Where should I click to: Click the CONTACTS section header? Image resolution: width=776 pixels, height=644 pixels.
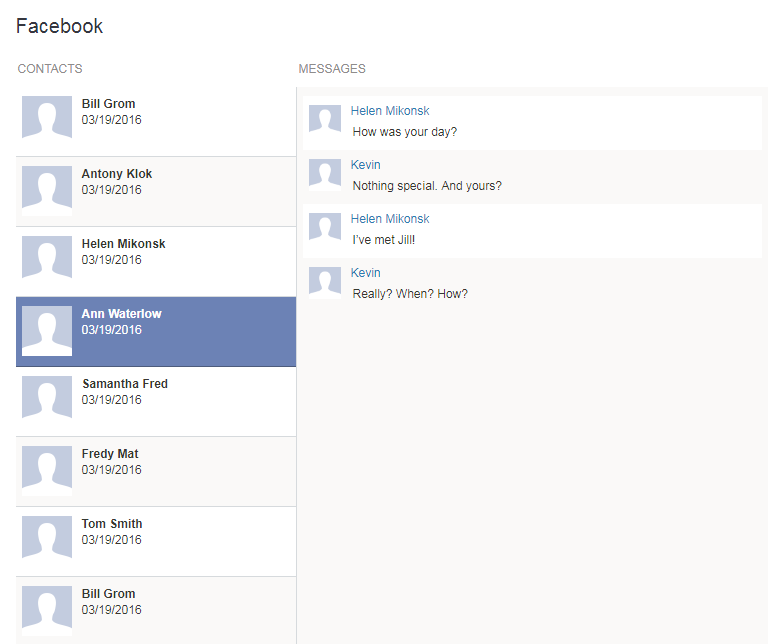click(50, 69)
